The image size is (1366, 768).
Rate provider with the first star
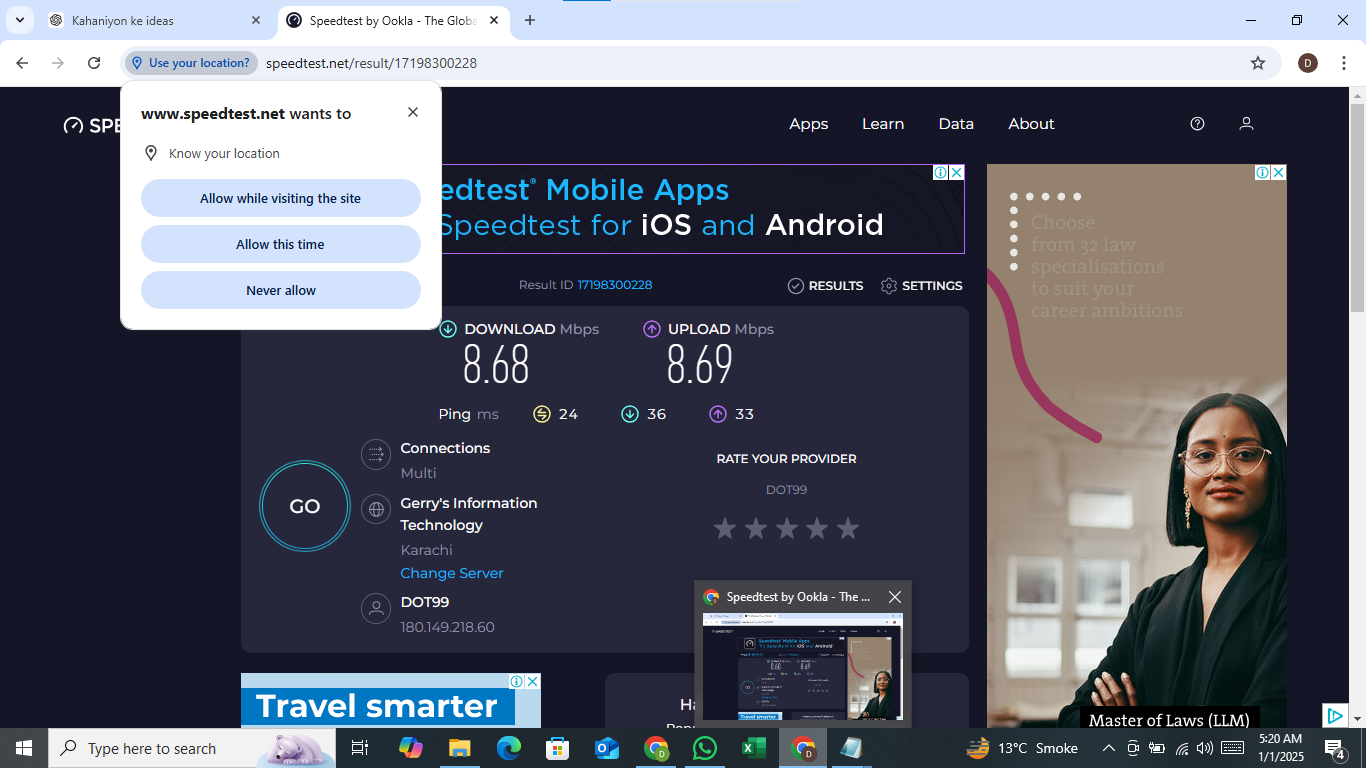pos(725,528)
